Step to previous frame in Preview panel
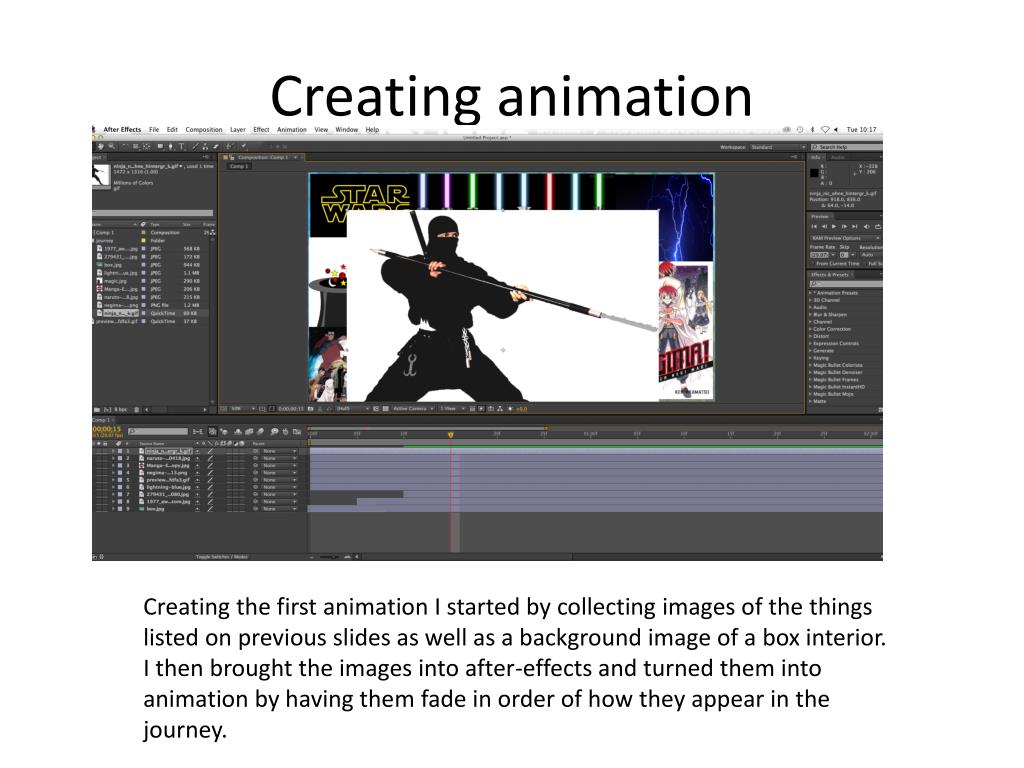Image resolution: width=1024 pixels, height=768 pixels. click(824, 227)
